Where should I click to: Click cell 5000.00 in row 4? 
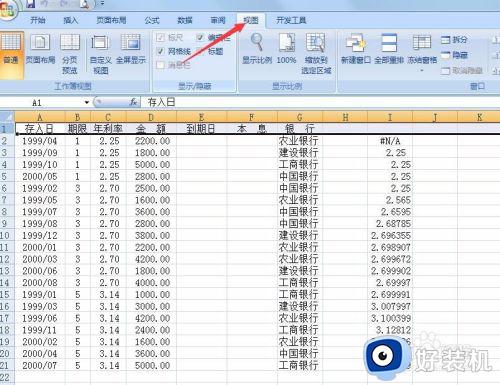[x=151, y=164]
